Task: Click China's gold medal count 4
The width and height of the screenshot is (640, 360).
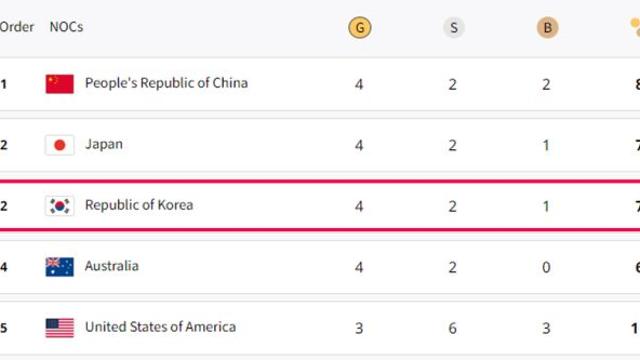Action: tap(359, 84)
